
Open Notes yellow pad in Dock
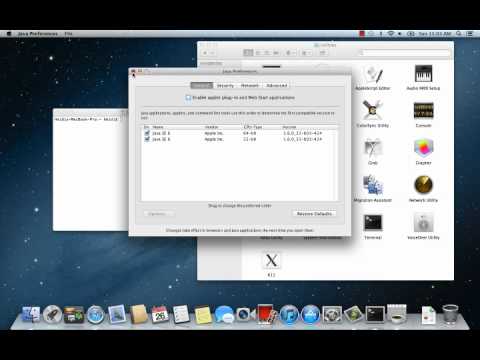pyautogui.click(x=203, y=315)
